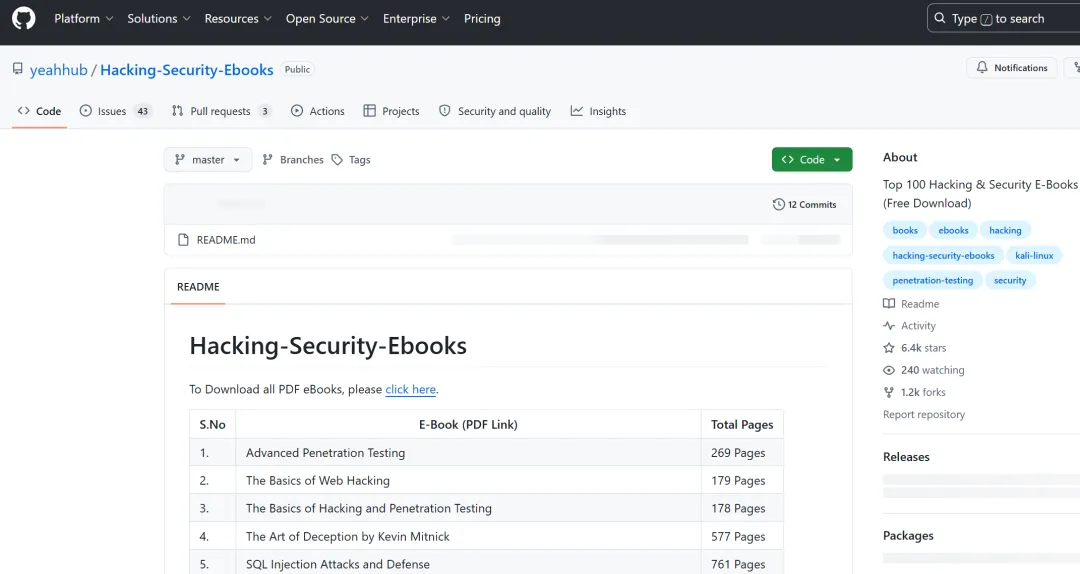Click the Tags label icon
The width and height of the screenshot is (1080, 574).
pos(337,159)
